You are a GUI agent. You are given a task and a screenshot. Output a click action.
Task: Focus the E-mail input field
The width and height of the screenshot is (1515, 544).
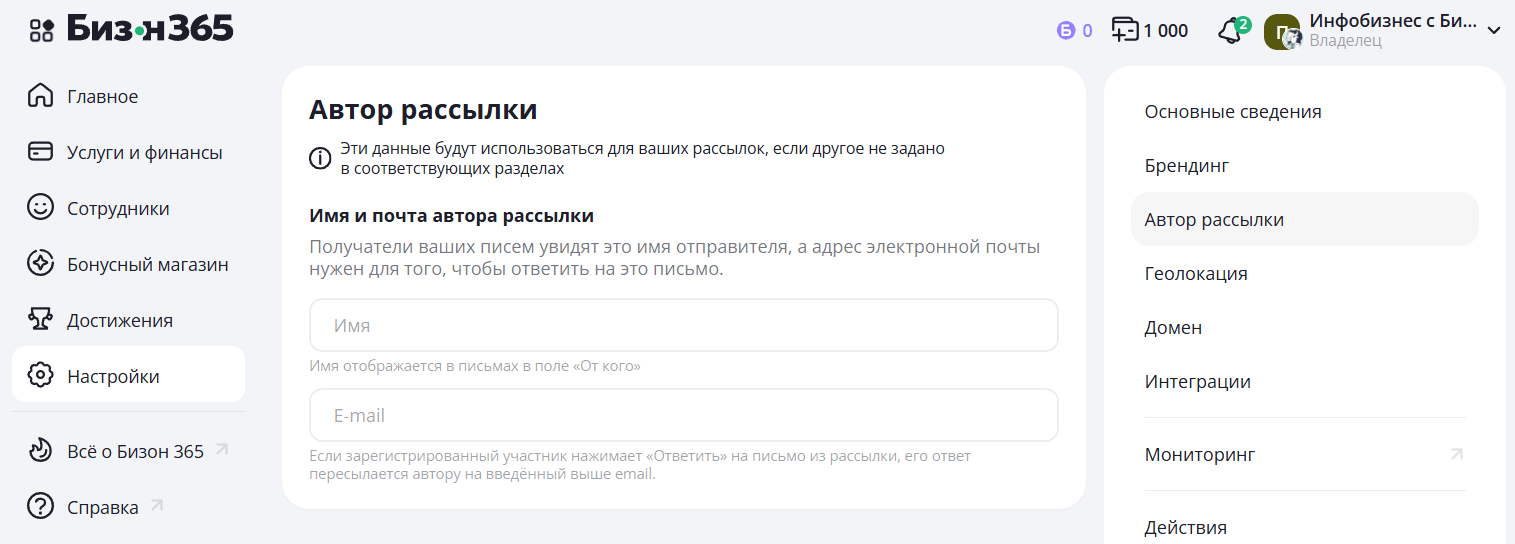tap(683, 415)
